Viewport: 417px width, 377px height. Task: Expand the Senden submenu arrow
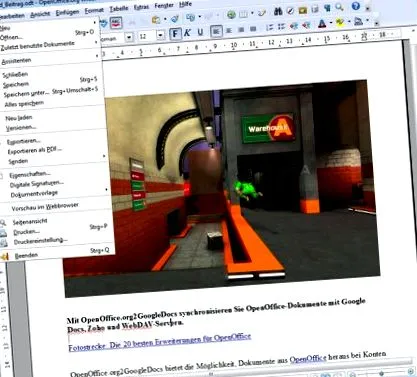pyautogui.click(x=104, y=156)
